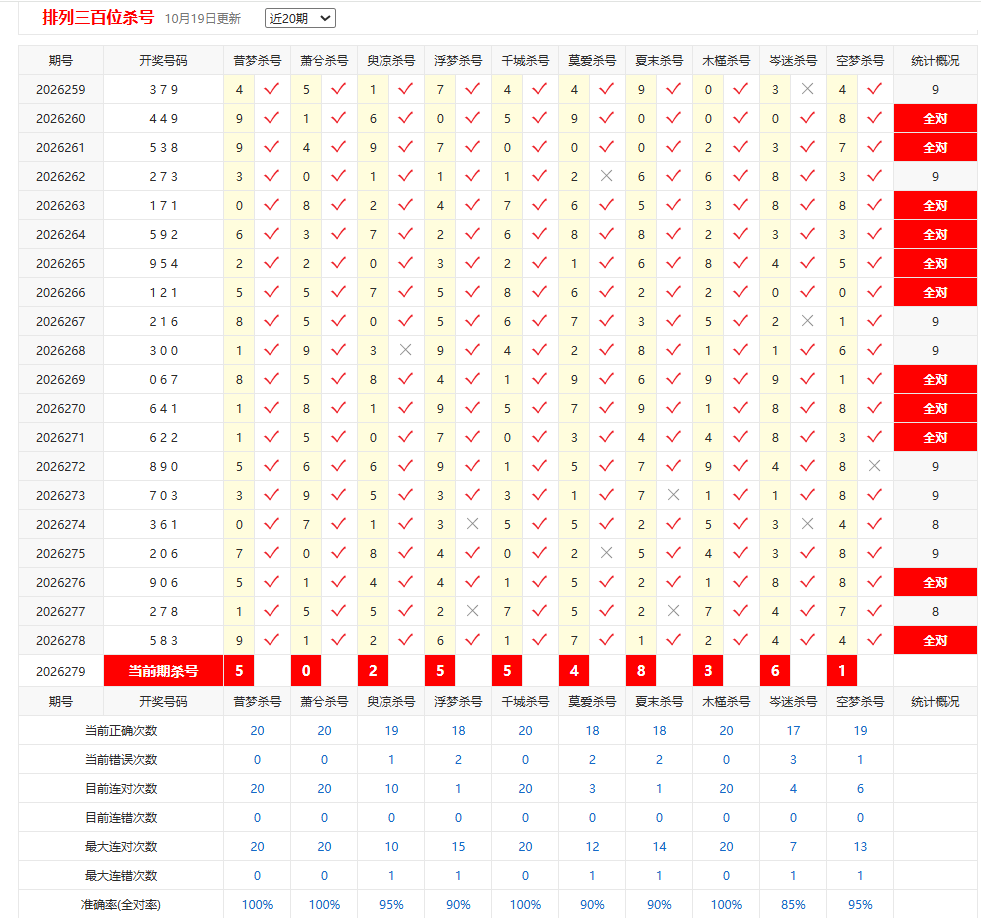Click the 浮梦杀号 X mark in row 2026277
Viewport: 981px width, 918px height.
click(472, 611)
